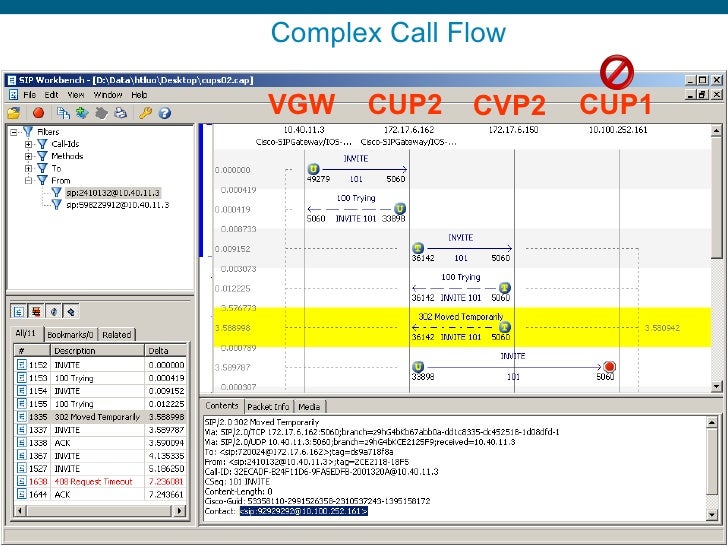
Task: Switch to the Related tab
Action: (x=117, y=335)
